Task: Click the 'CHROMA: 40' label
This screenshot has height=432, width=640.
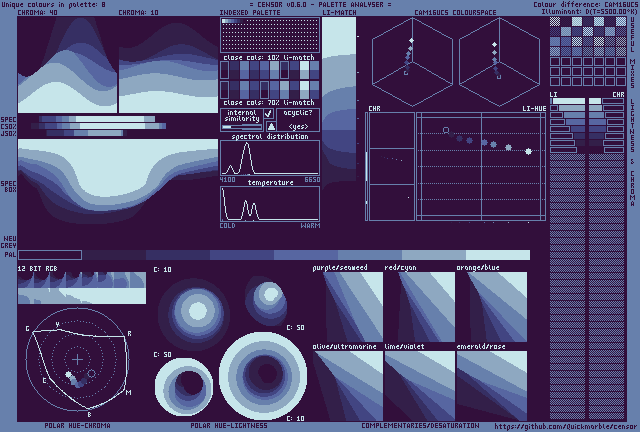Action: click(38, 13)
